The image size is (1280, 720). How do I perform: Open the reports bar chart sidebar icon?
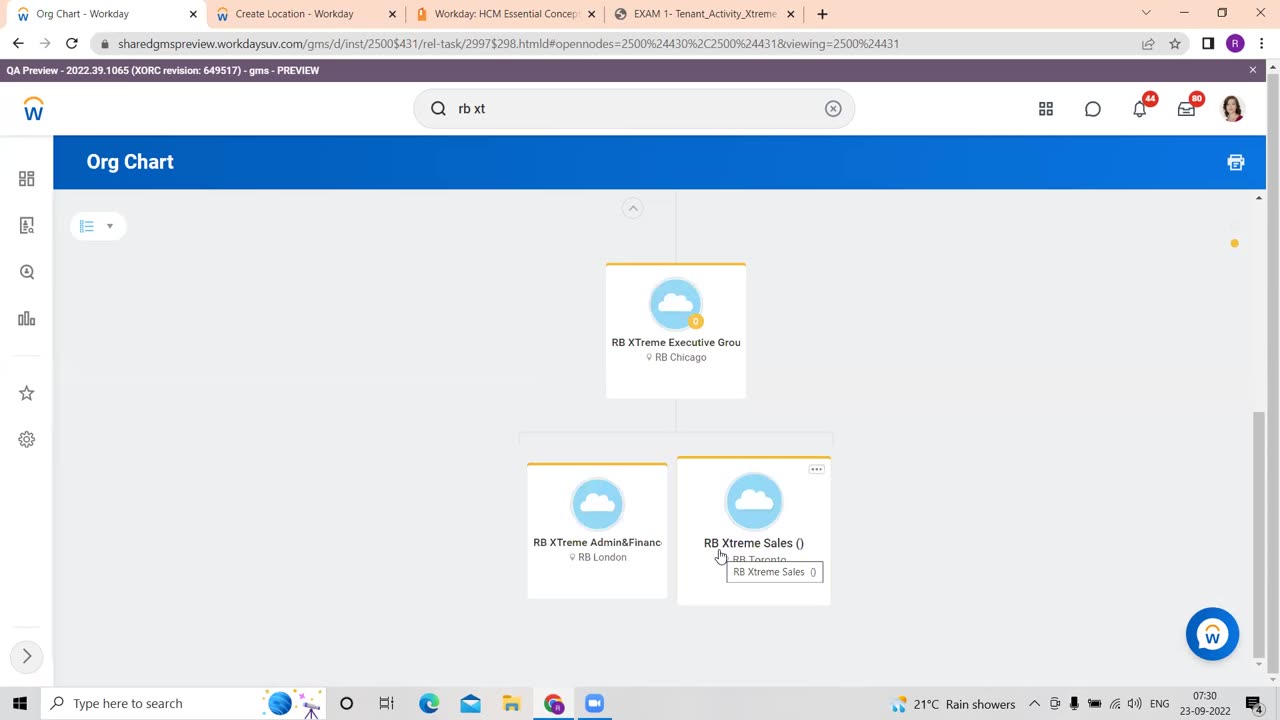27,319
